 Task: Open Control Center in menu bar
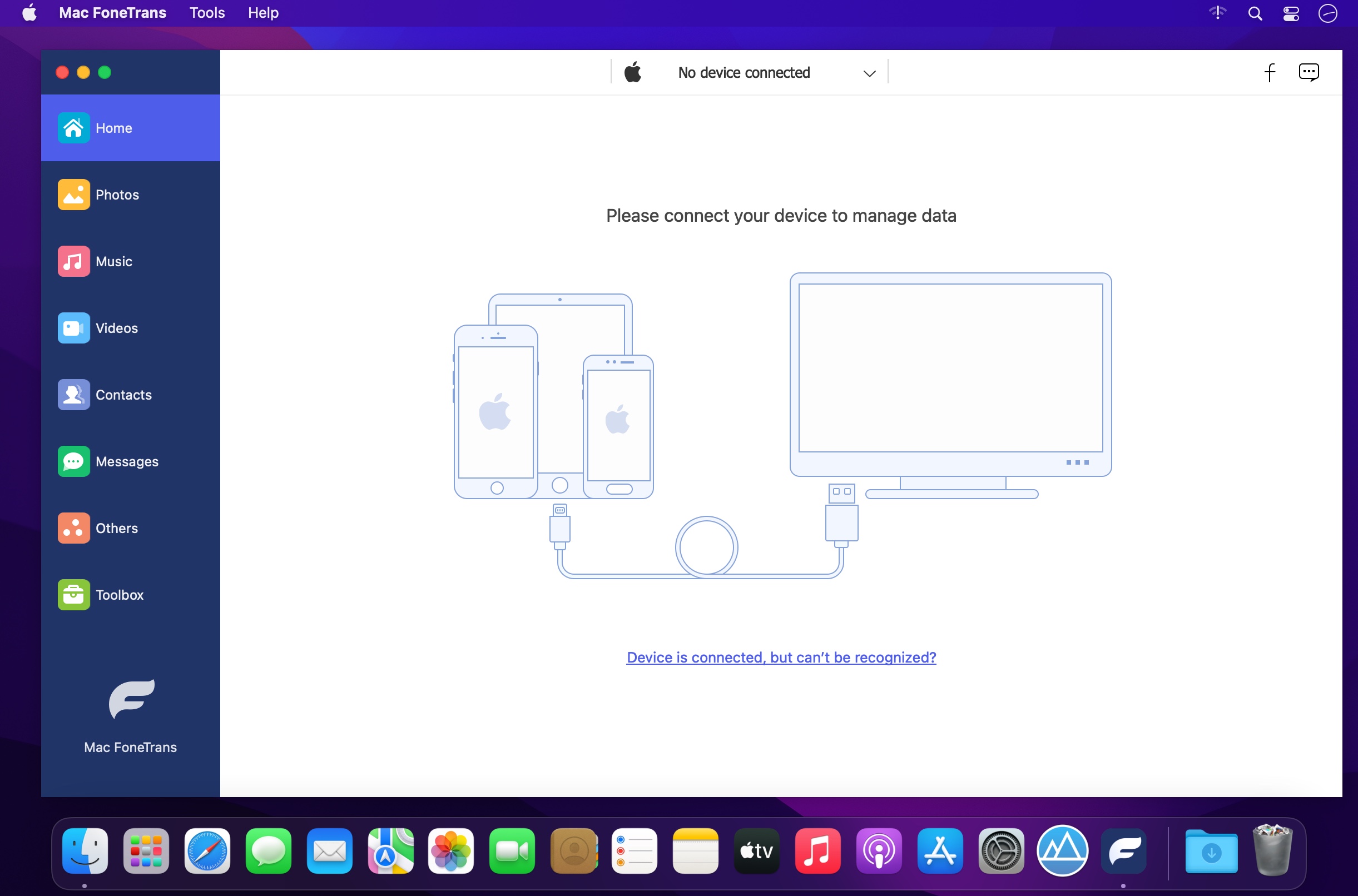[1291, 13]
